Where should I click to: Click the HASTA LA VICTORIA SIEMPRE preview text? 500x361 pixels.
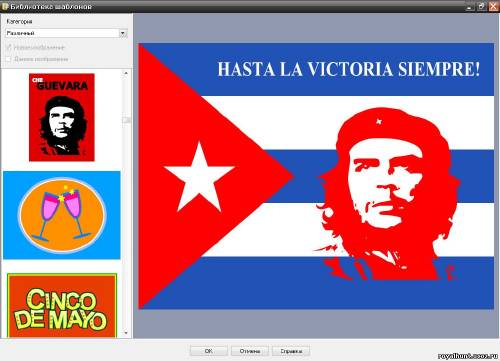coord(349,69)
